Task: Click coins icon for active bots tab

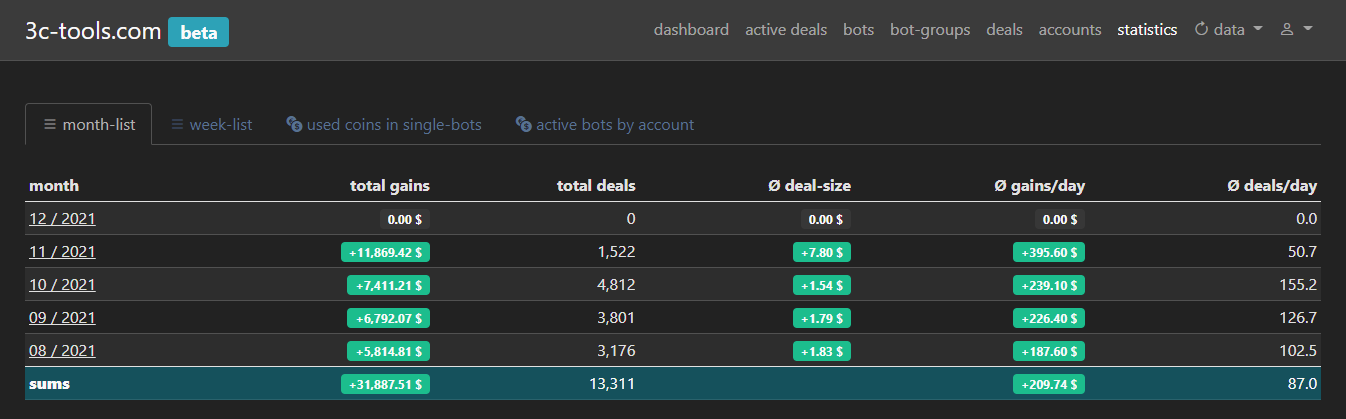Action: pyautogui.click(x=523, y=125)
